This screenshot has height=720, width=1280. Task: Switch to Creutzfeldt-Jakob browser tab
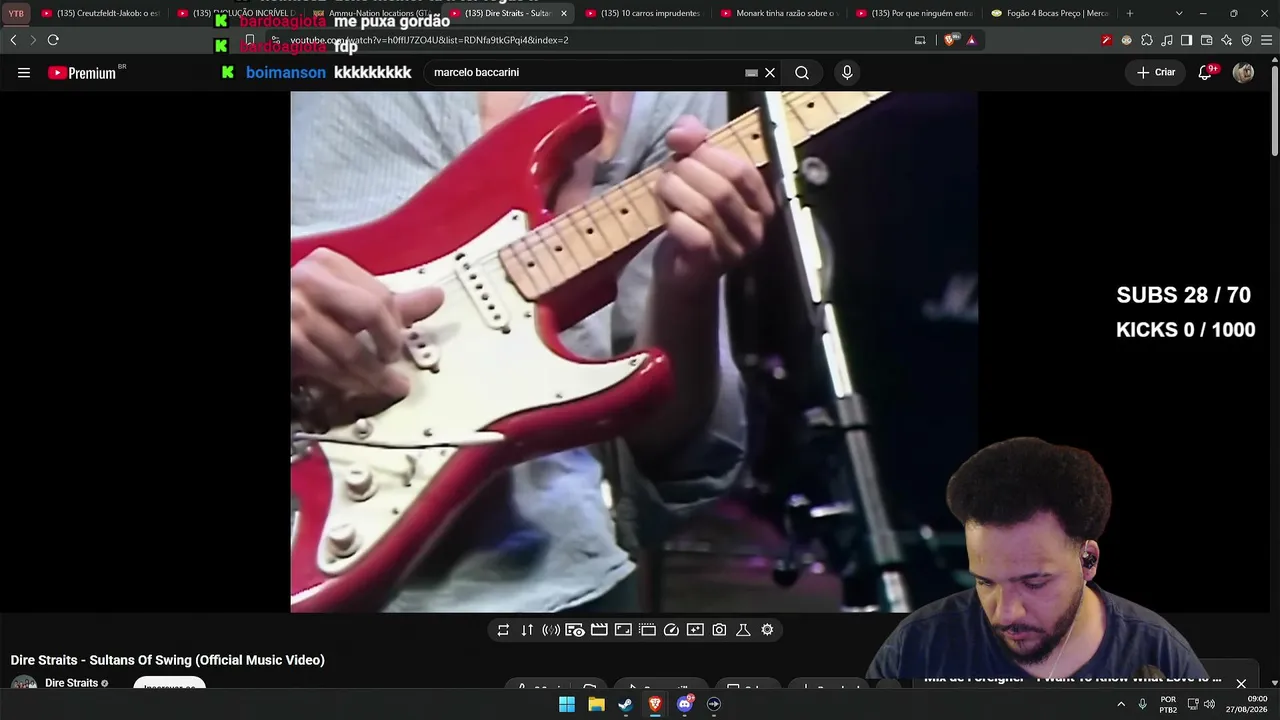coord(100,14)
